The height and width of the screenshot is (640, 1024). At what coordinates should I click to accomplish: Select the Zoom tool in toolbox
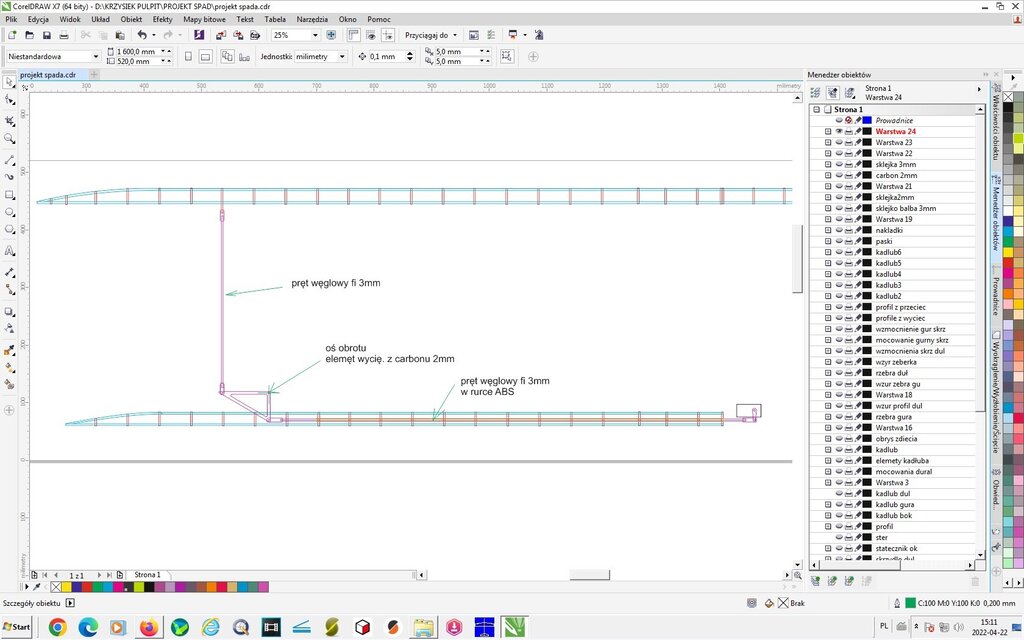[10, 139]
